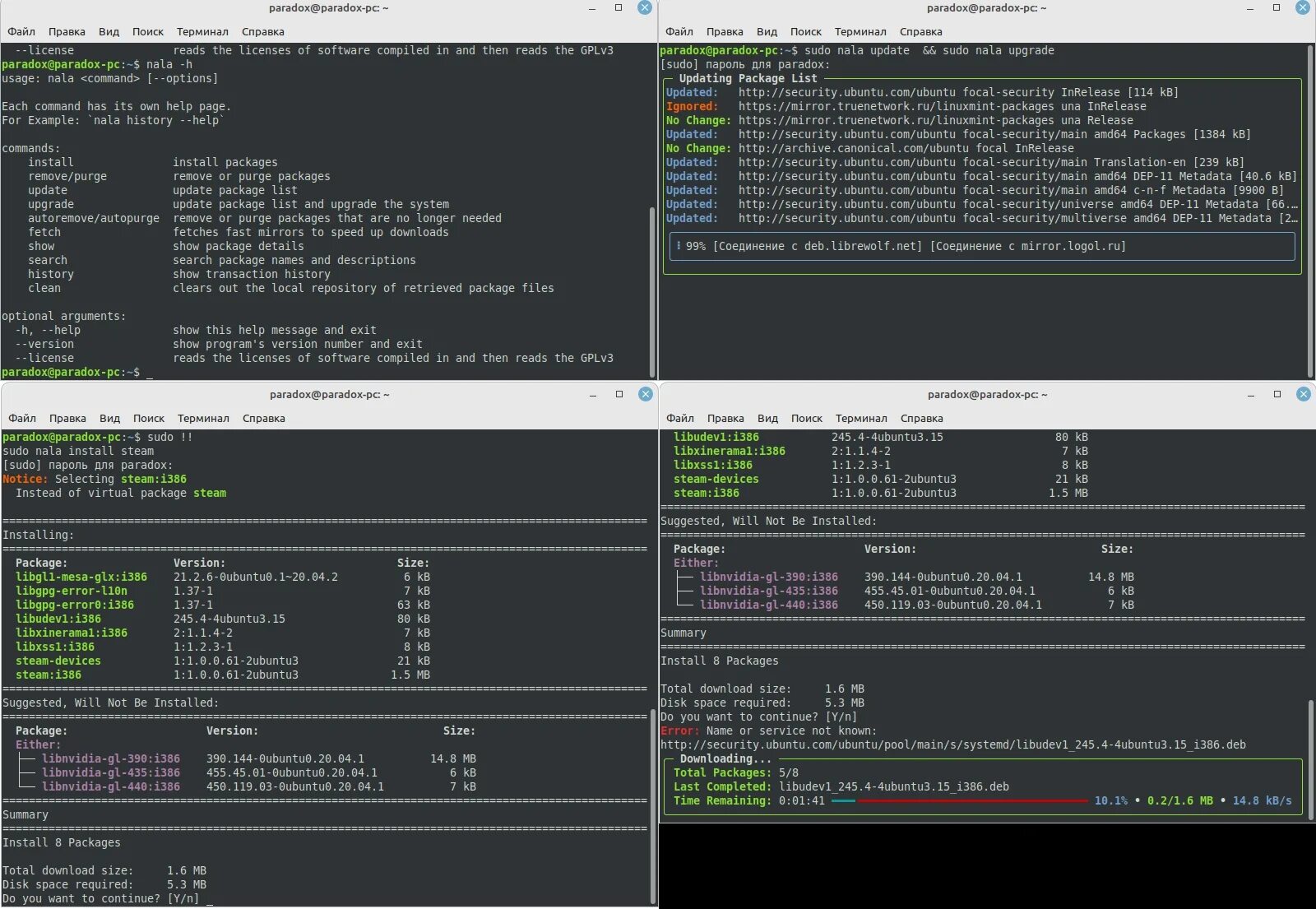Open Файл menu in 'sudo !!' terminal
This screenshot has height=909, width=1316.
point(22,418)
